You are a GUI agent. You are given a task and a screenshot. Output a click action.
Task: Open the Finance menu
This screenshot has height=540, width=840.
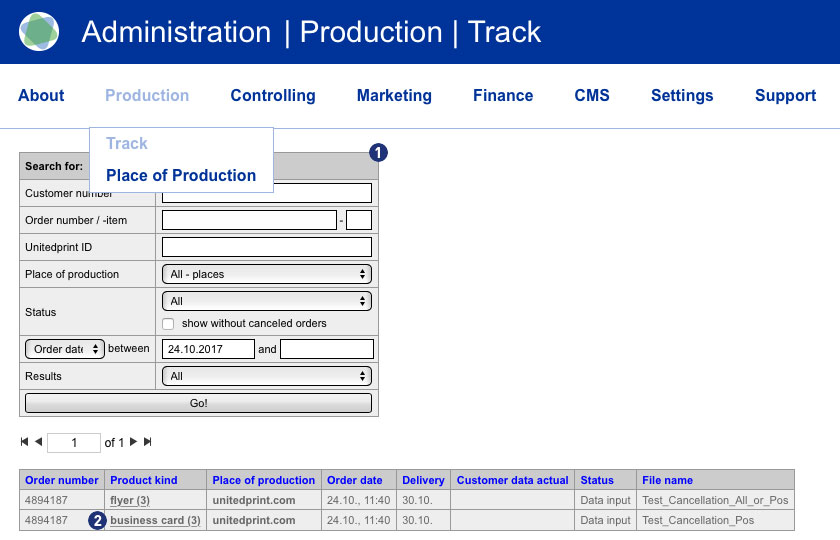502,96
